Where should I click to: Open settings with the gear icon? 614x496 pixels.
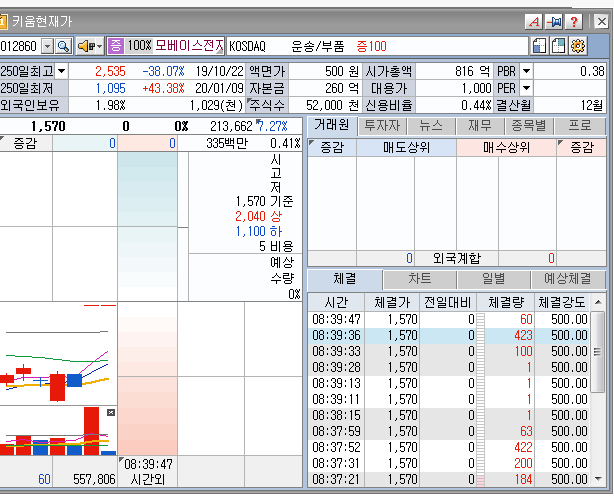578,46
